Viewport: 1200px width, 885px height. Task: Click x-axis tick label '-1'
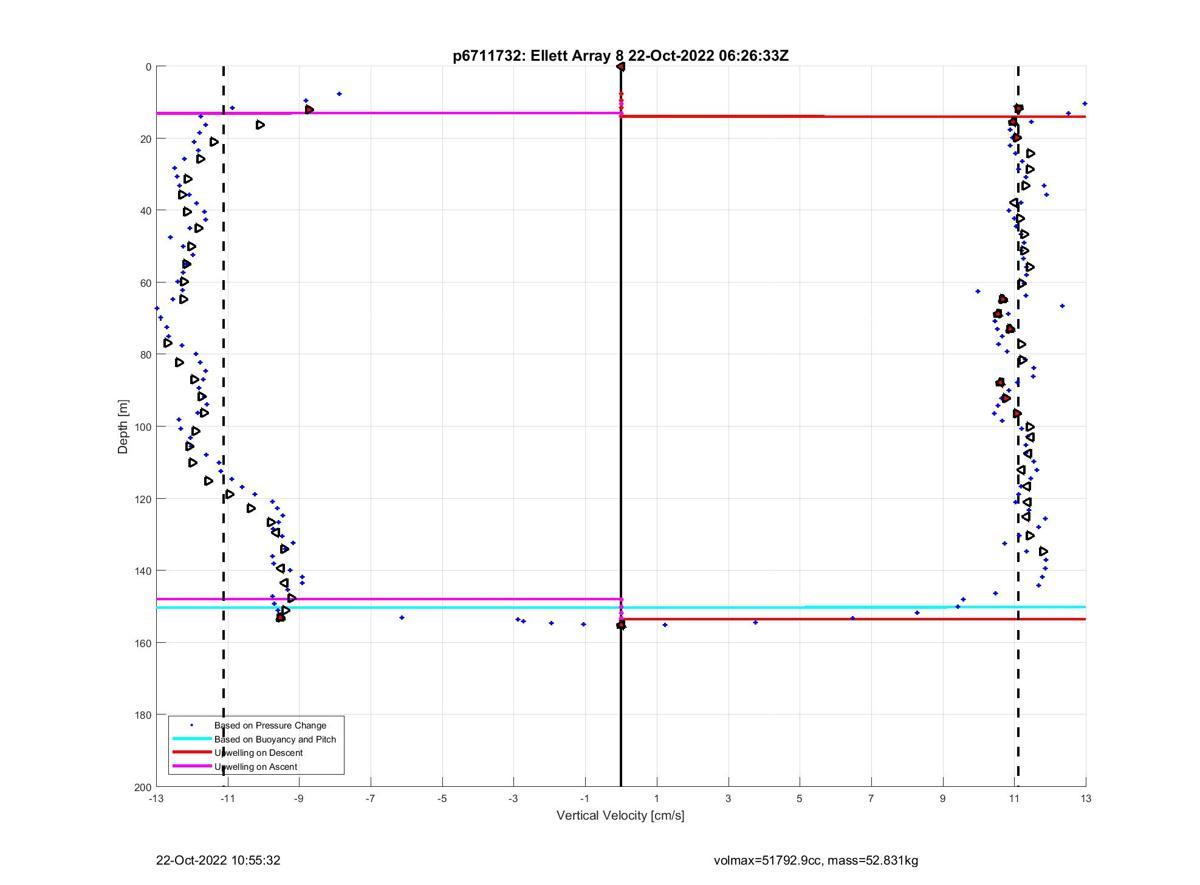[x=585, y=799]
